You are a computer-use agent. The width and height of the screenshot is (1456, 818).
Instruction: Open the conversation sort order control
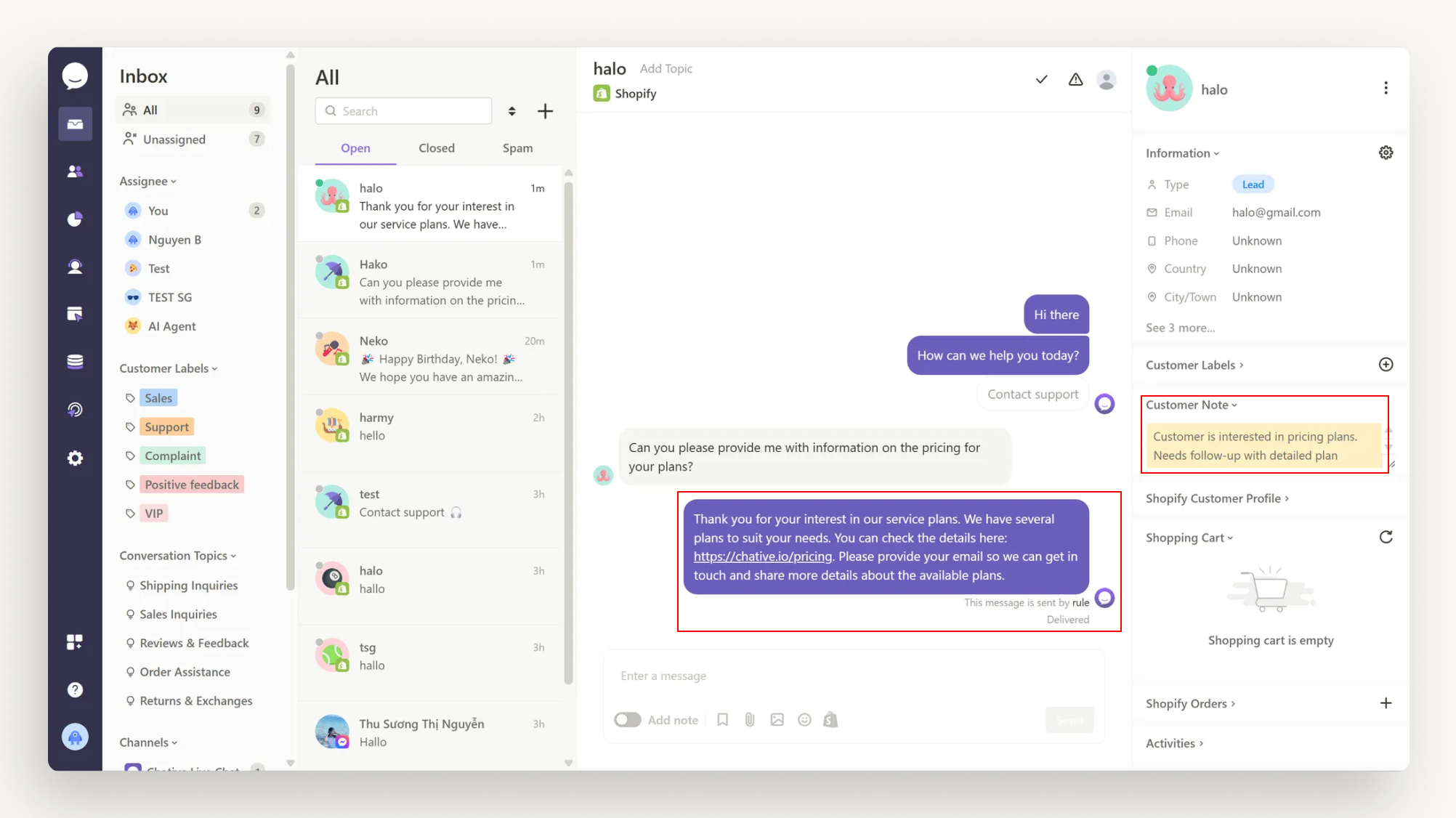click(512, 111)
